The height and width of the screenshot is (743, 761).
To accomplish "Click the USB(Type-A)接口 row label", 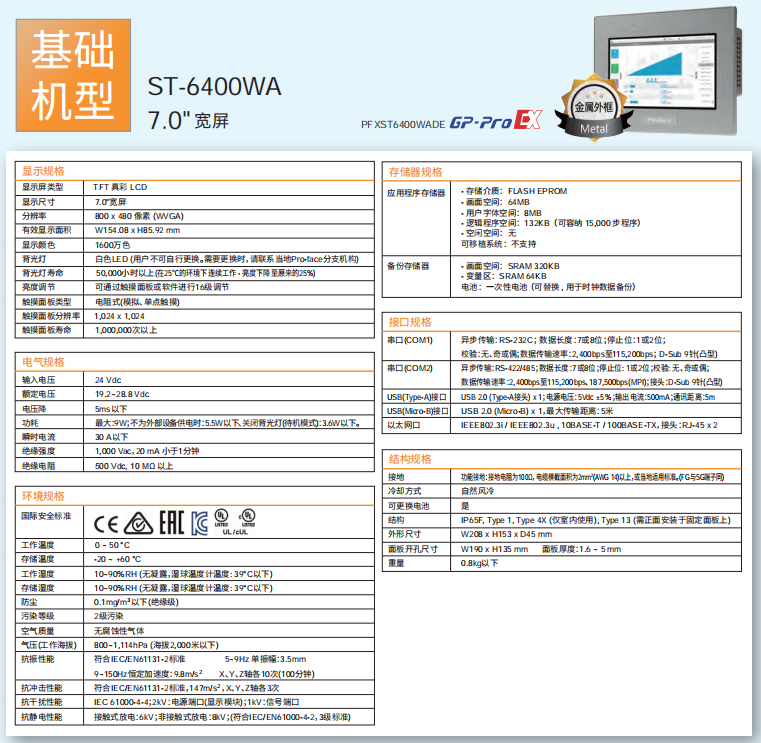I will [416, 397].
